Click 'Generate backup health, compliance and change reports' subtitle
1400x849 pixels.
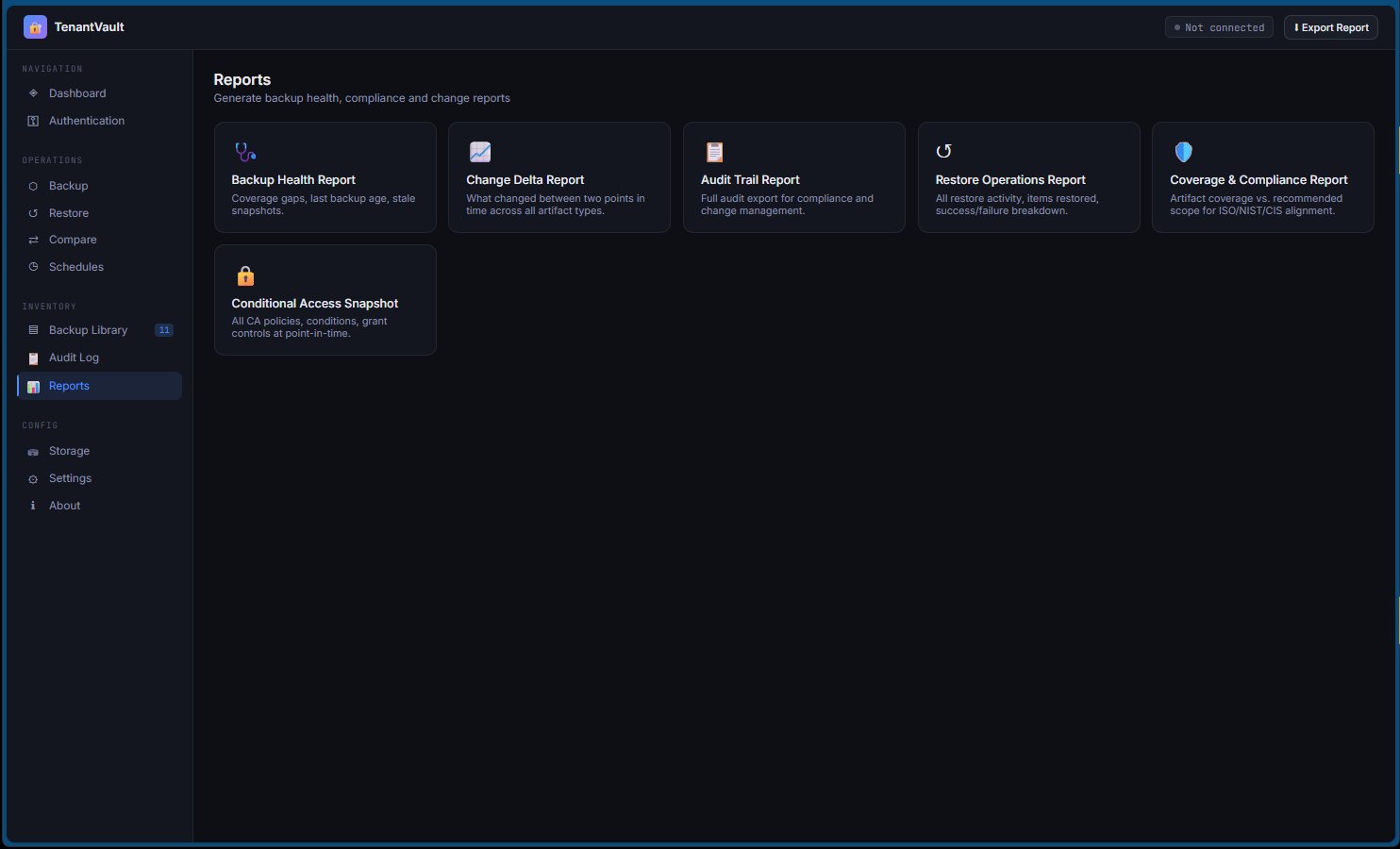[362, 98]
